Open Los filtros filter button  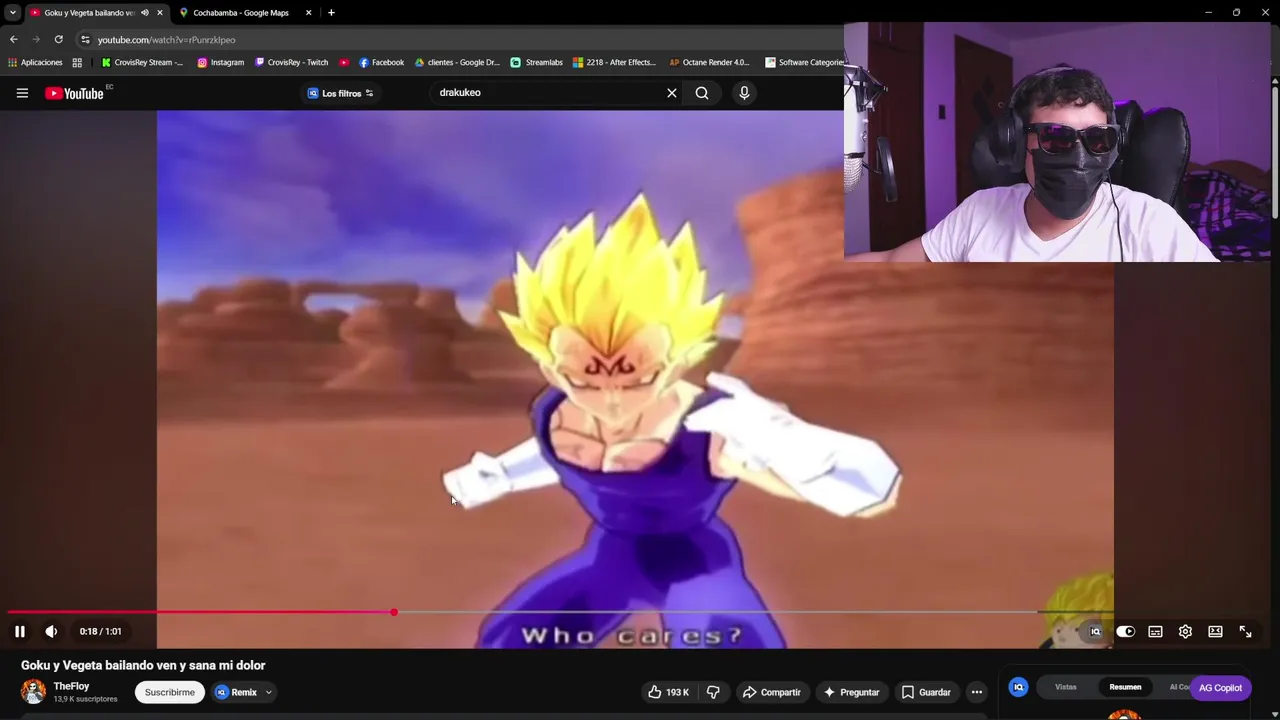(340, 93)
